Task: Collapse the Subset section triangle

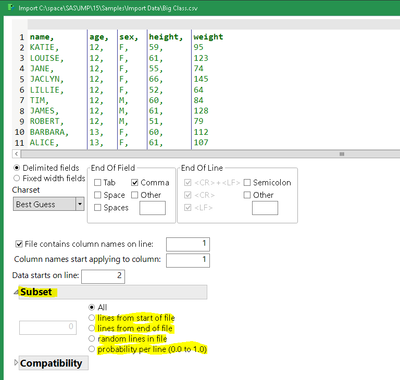Action: (16, 292)
